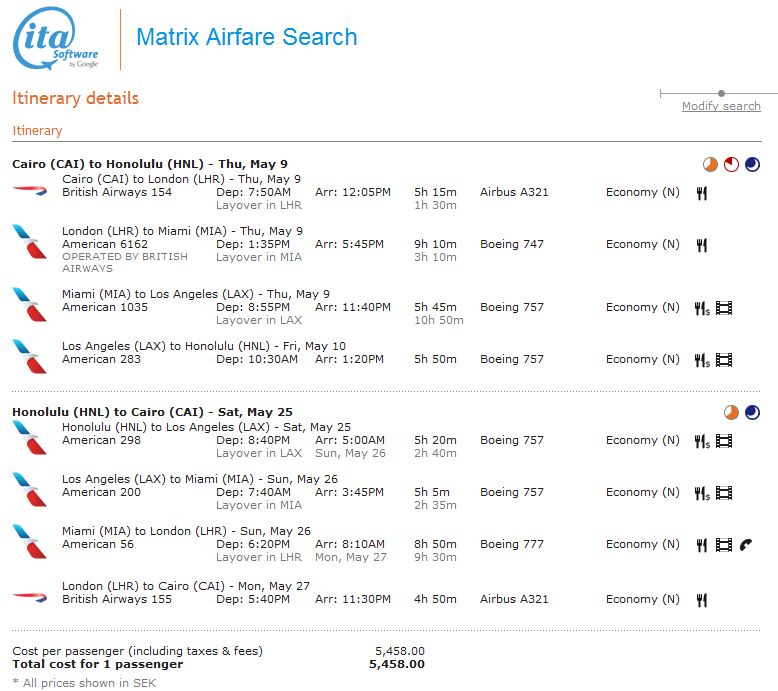Open the Modify search link
This screenshot has width=778, height=691.
click(720, 106)
